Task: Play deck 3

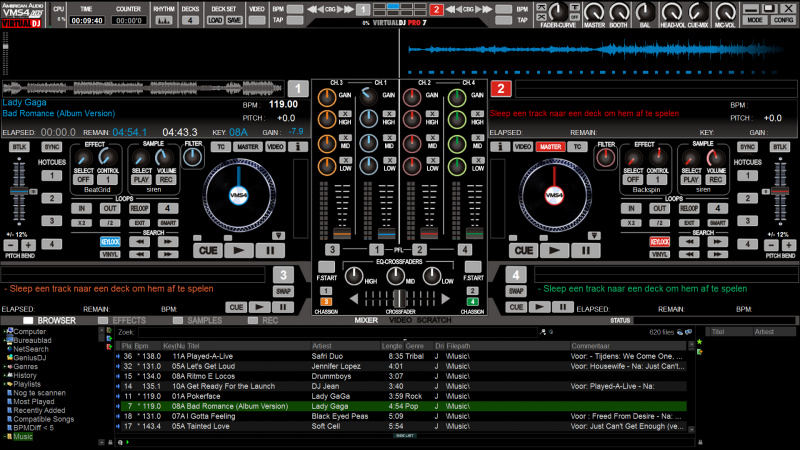Action: tap(259, 307)
